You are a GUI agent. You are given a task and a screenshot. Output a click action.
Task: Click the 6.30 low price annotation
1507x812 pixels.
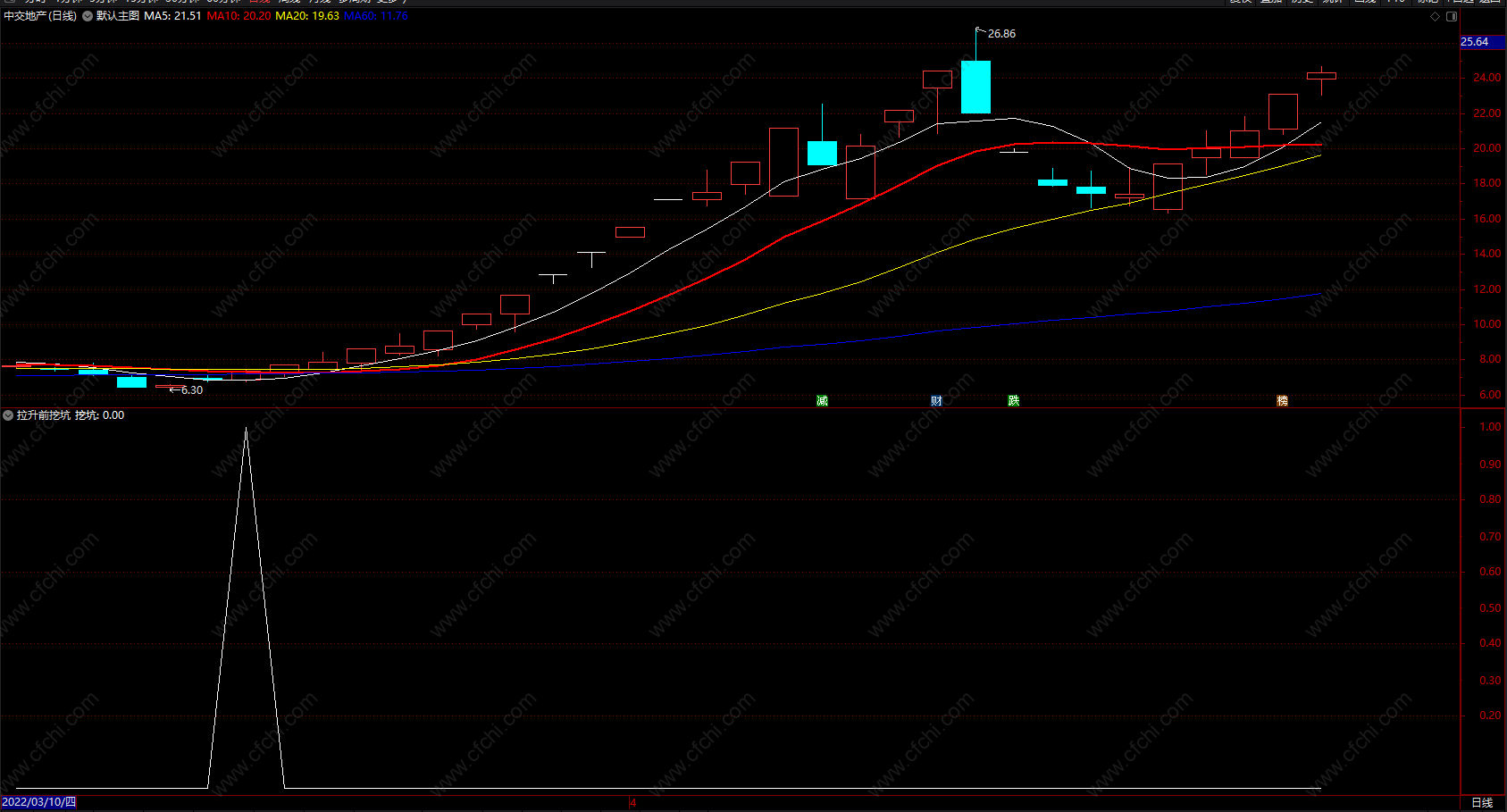point(191,390)
